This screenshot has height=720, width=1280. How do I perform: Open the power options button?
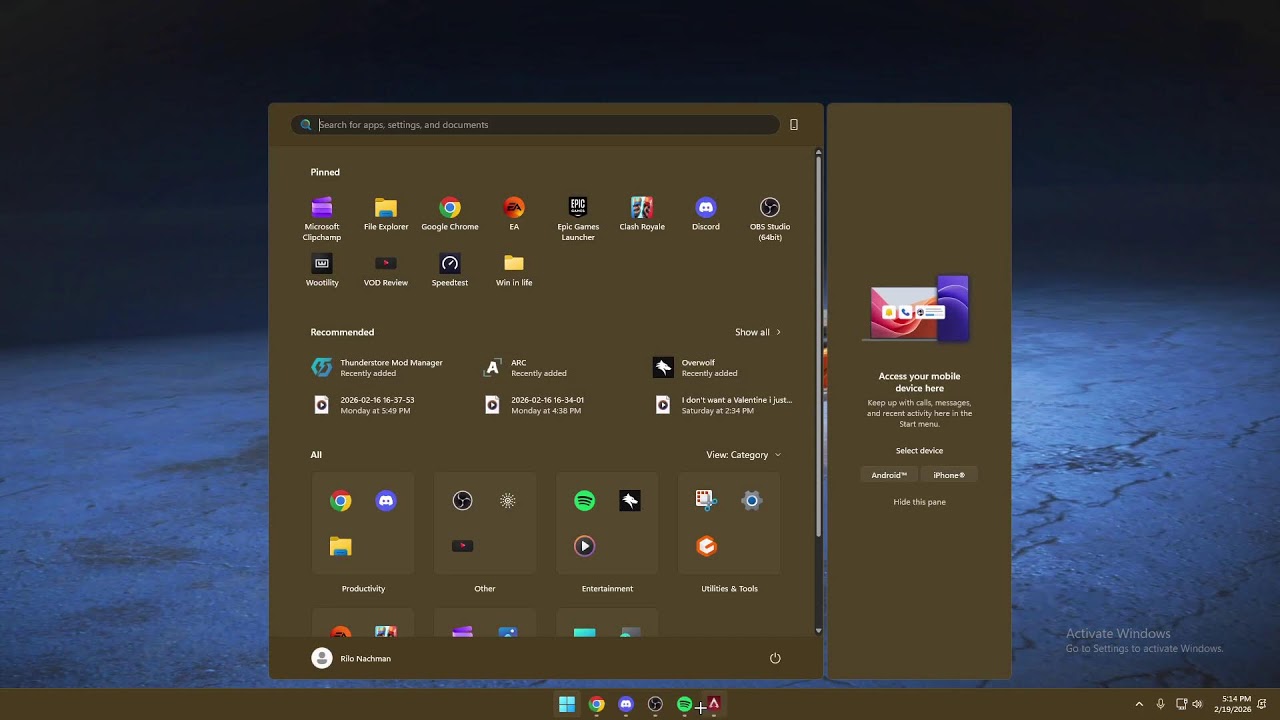(x=775, y=658)
